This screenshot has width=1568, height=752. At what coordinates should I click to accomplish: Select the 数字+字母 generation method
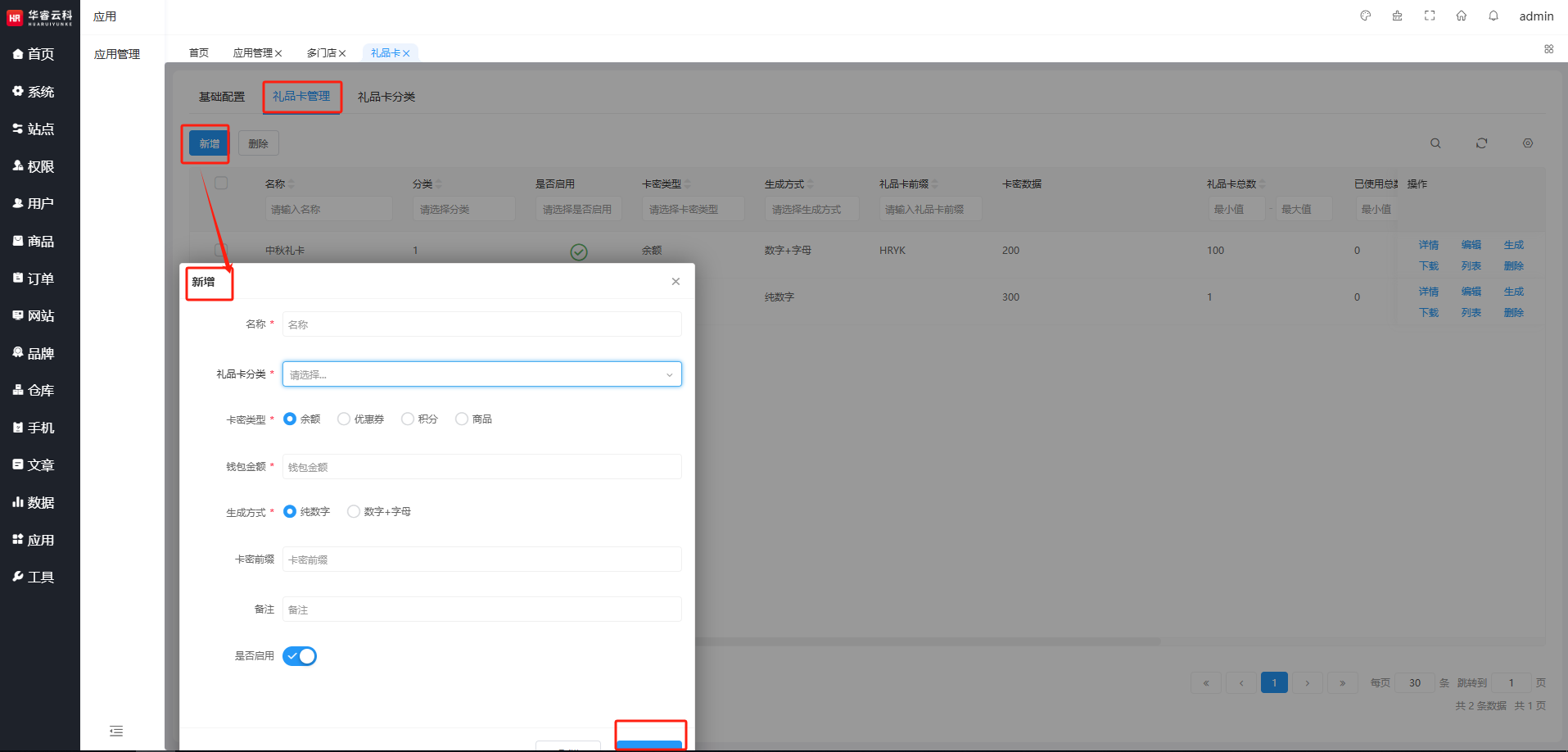click(354, 512)
